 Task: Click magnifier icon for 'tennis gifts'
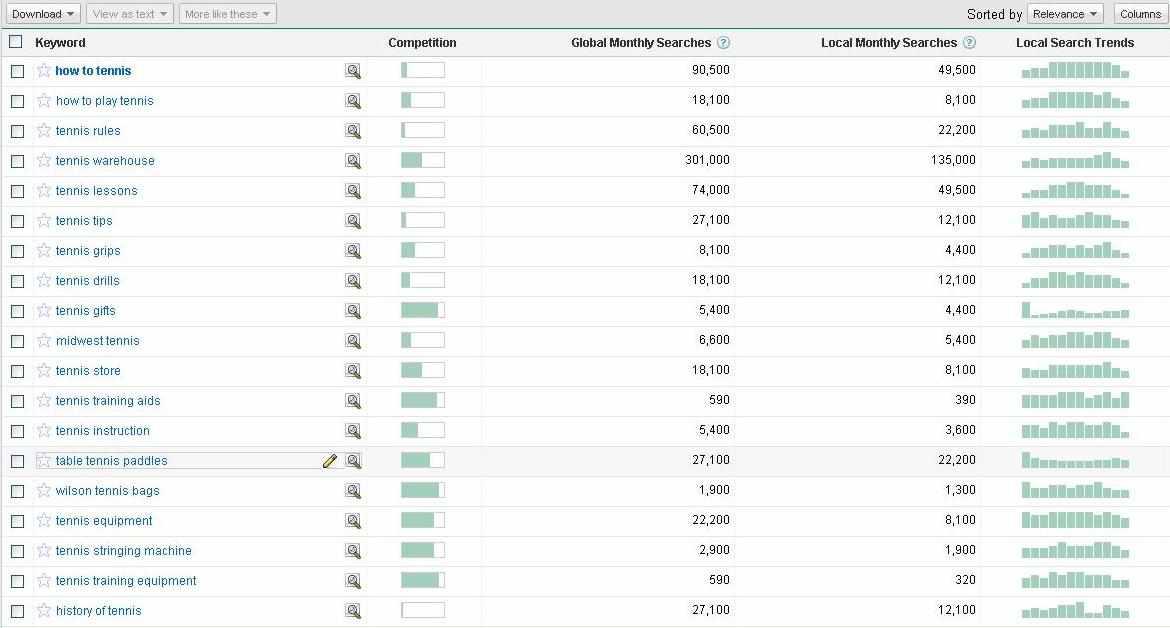point(353,311)
